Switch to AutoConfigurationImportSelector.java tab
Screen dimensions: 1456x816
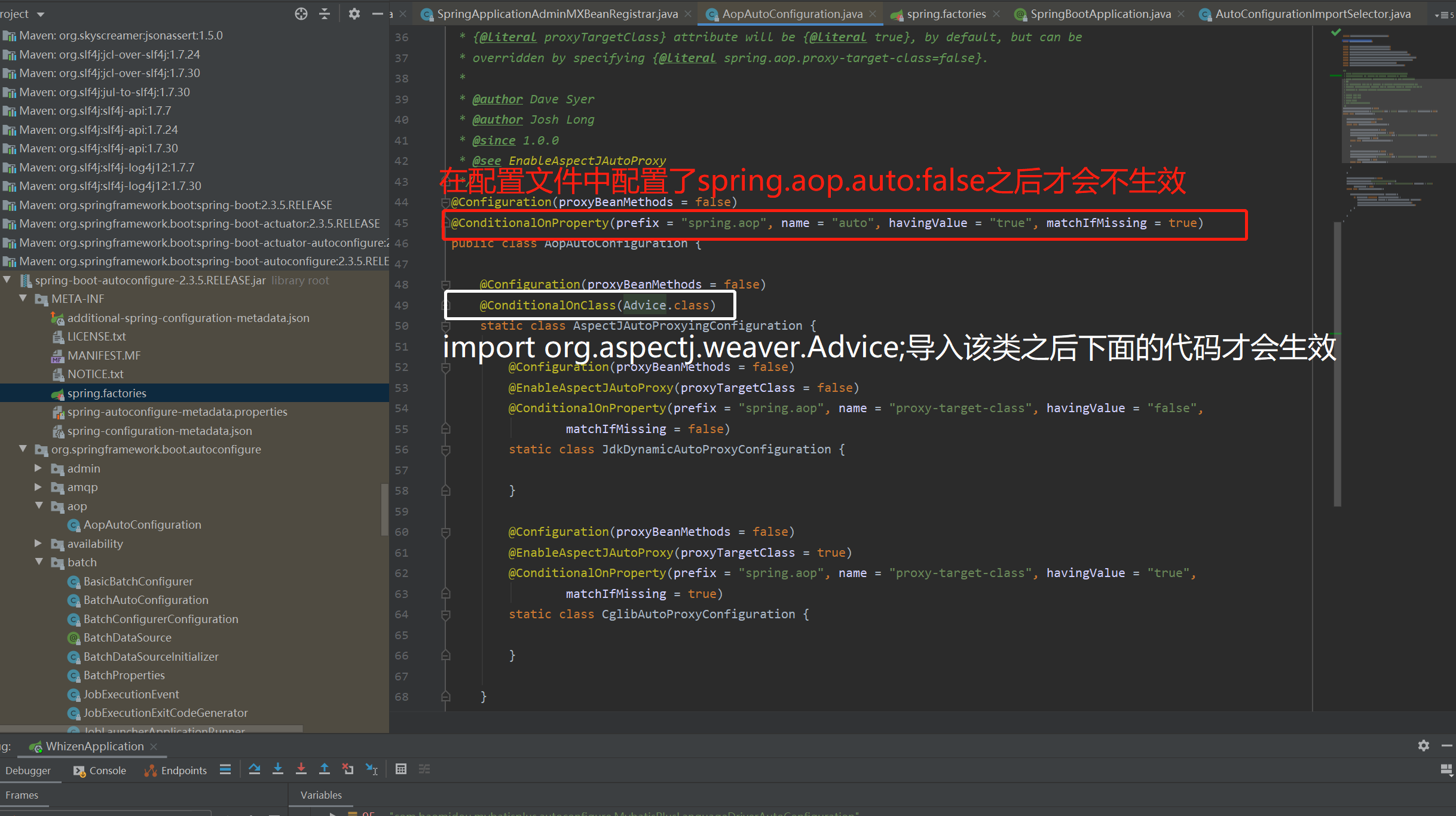pos(1313,14)
